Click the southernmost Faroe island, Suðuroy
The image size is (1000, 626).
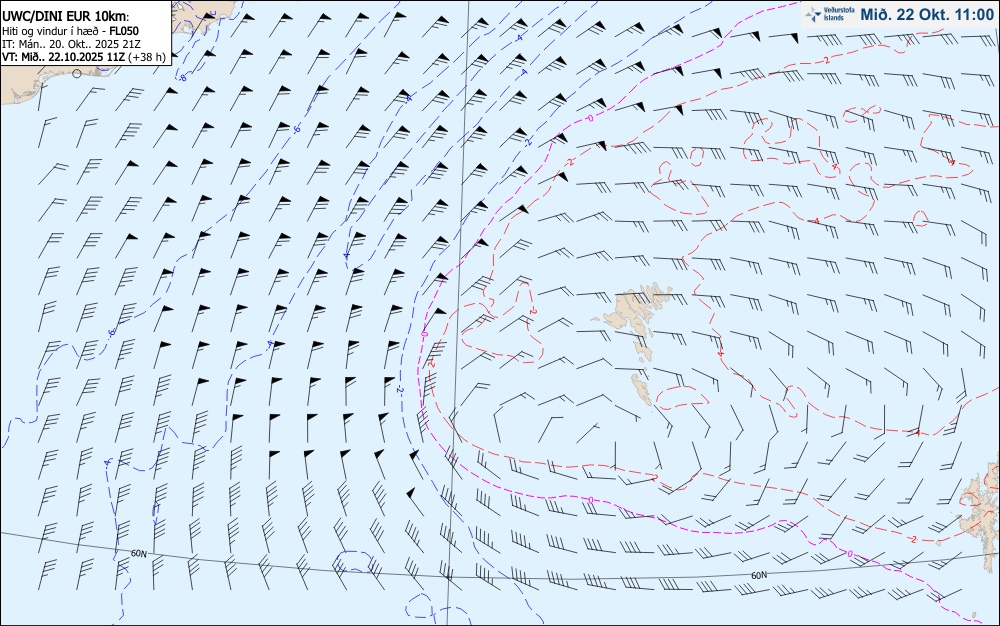pyautogui.click(x=643, y=389)
